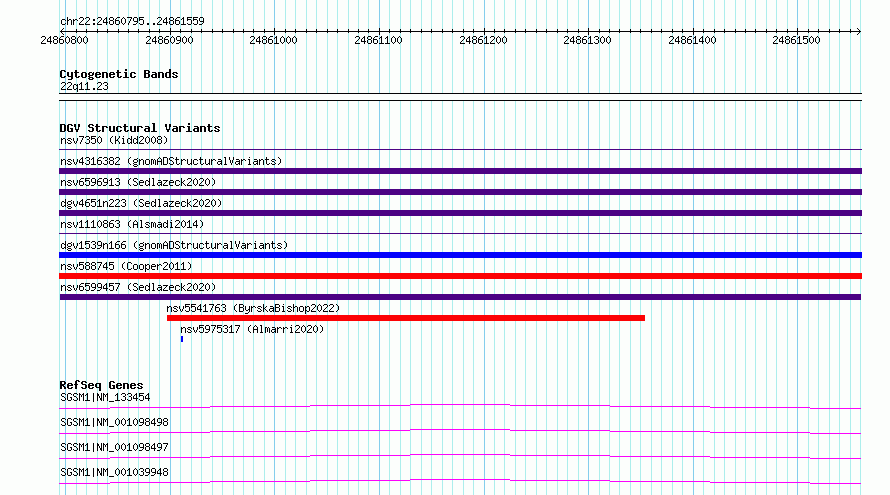Image resolution: width=890 pixels, height=495 pixels.
Task: Click ruler position 24861300
Action: tap(587, 40)
